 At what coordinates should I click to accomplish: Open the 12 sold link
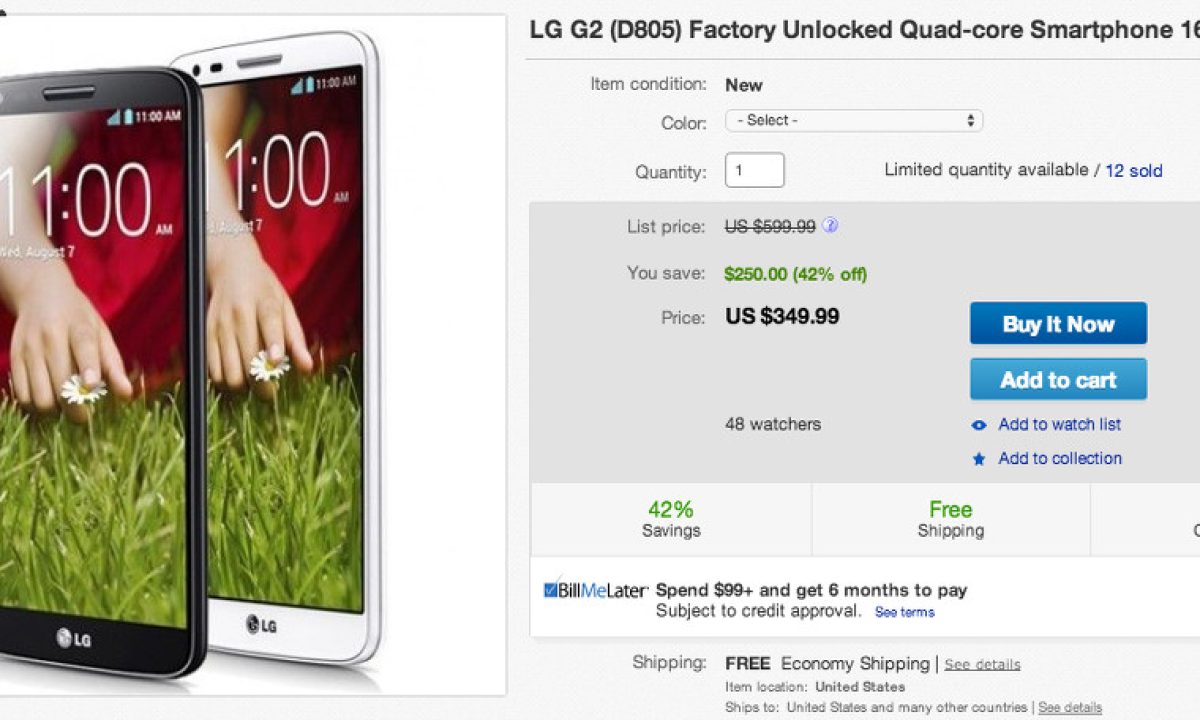point(1133,171)
